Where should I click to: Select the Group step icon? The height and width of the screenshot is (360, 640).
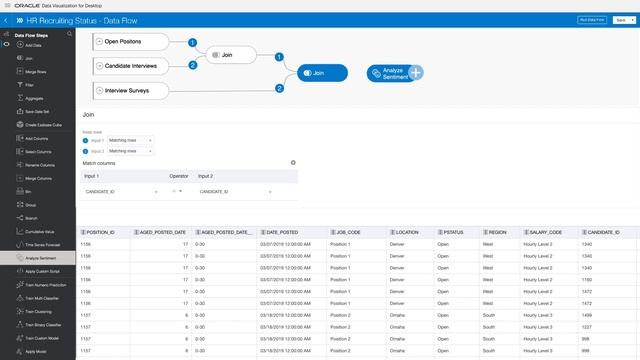tap(20, 204)
